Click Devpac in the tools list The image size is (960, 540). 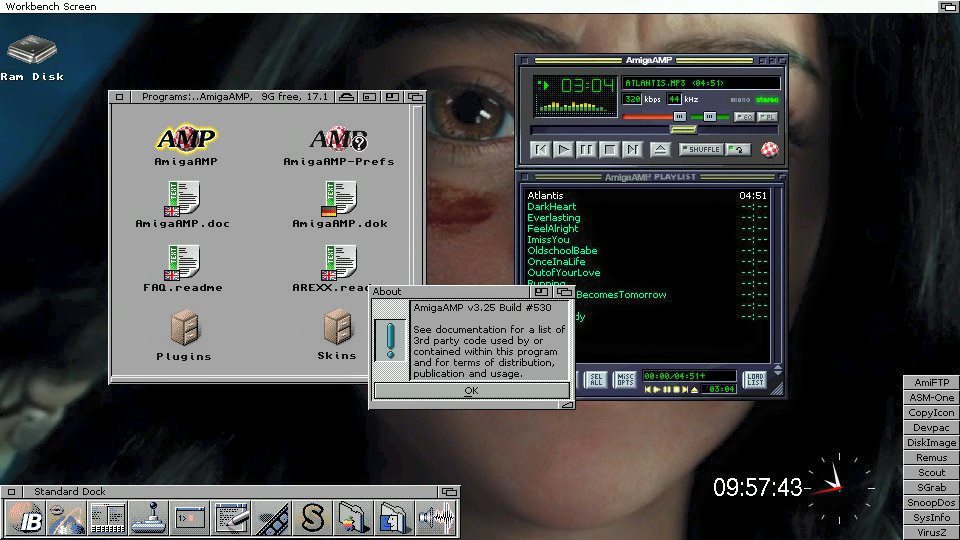point(931,427)
